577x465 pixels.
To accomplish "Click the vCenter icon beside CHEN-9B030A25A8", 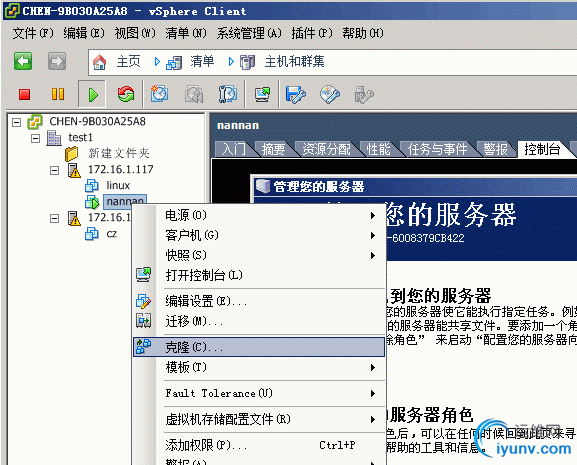I will (x=35, y=122).
